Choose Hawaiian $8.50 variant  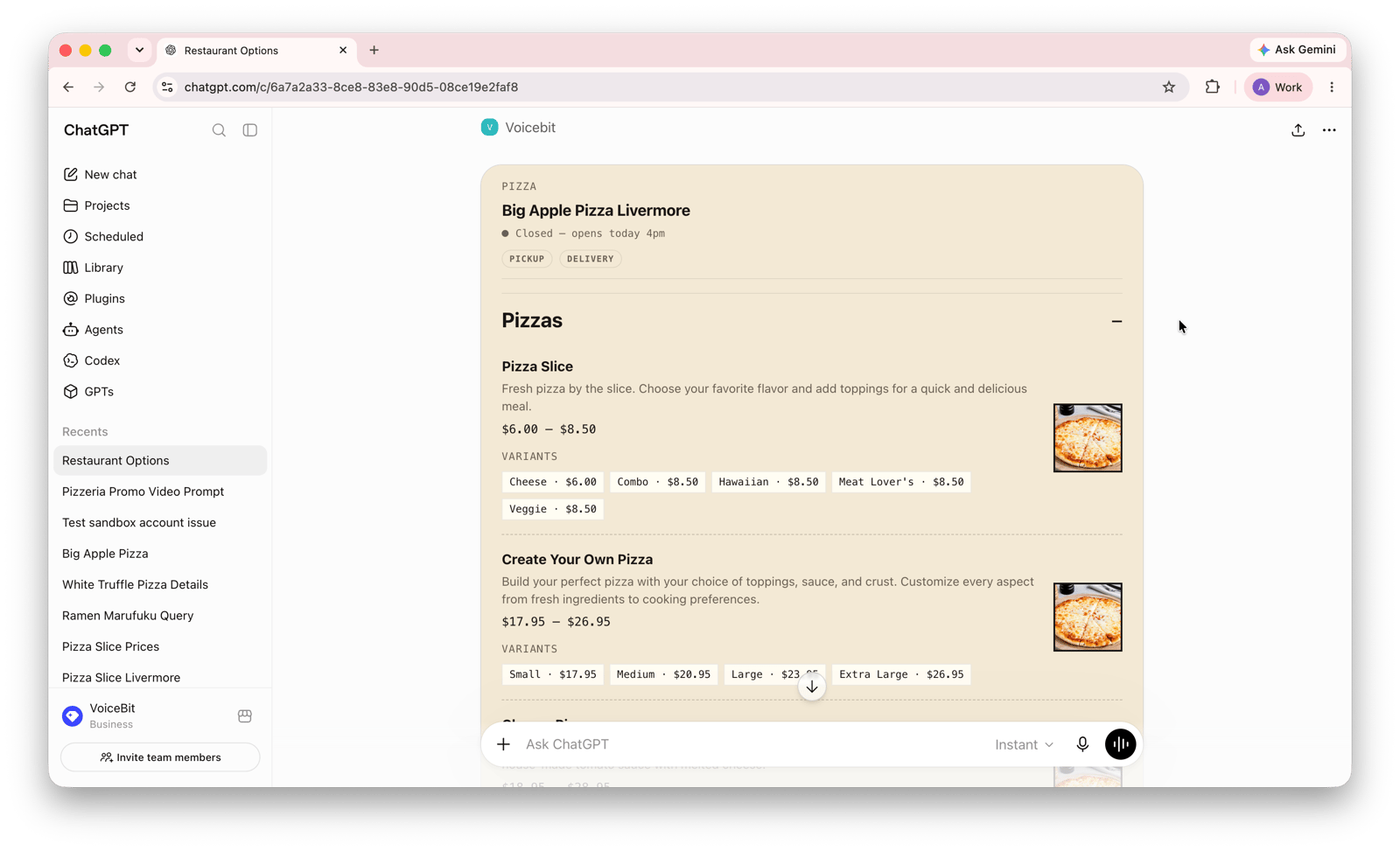(x=768, y=482)
